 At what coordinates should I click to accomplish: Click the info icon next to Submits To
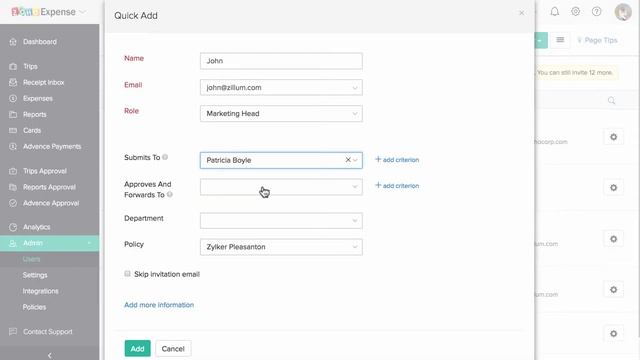point(165,157)
